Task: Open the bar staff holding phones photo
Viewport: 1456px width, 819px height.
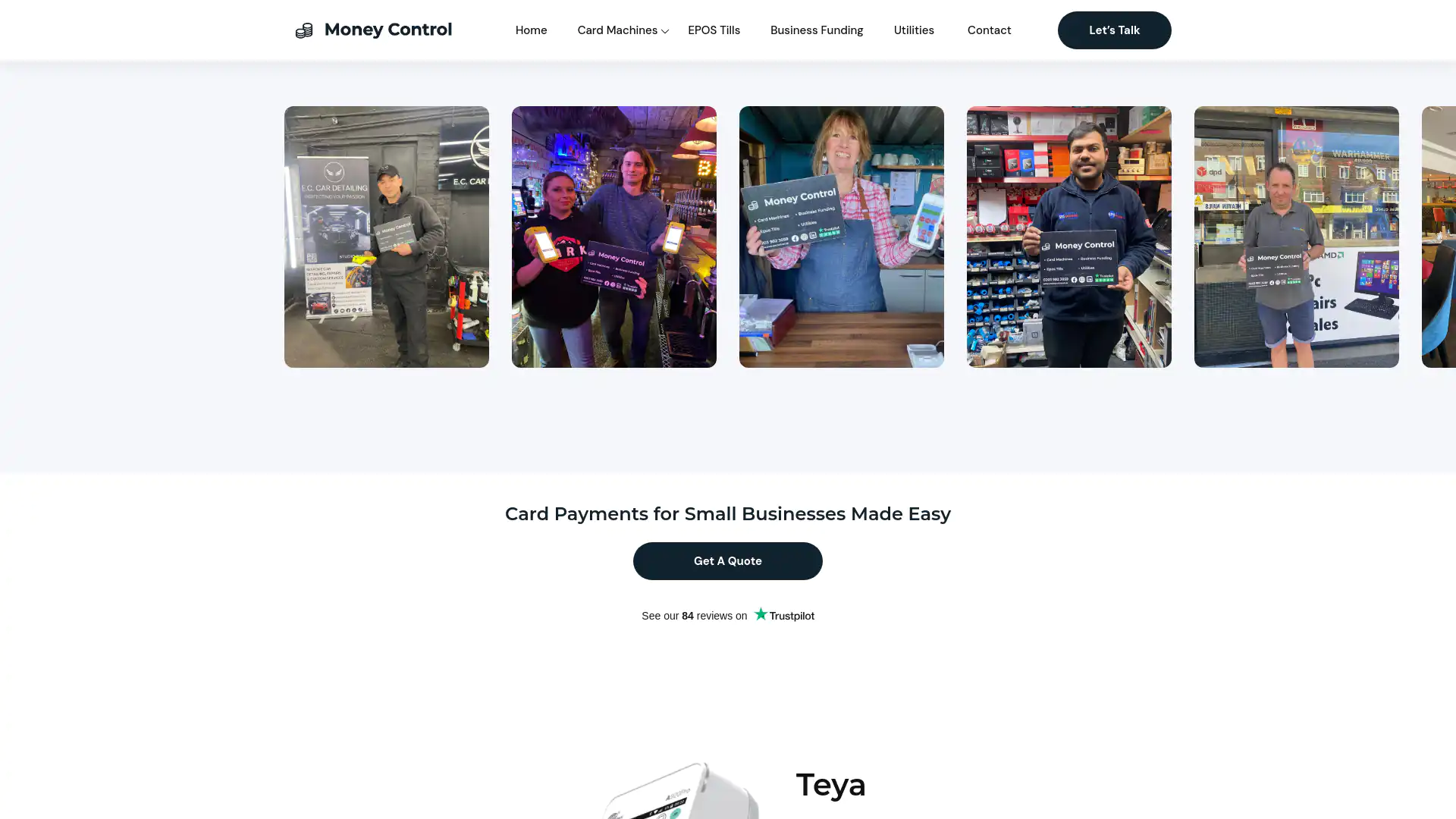Action: pyautogui.click(x=614, y=237)
